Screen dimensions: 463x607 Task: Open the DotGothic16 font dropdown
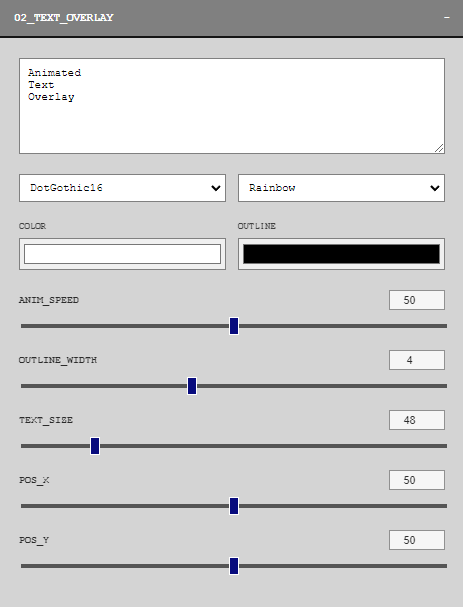(122, 188)
